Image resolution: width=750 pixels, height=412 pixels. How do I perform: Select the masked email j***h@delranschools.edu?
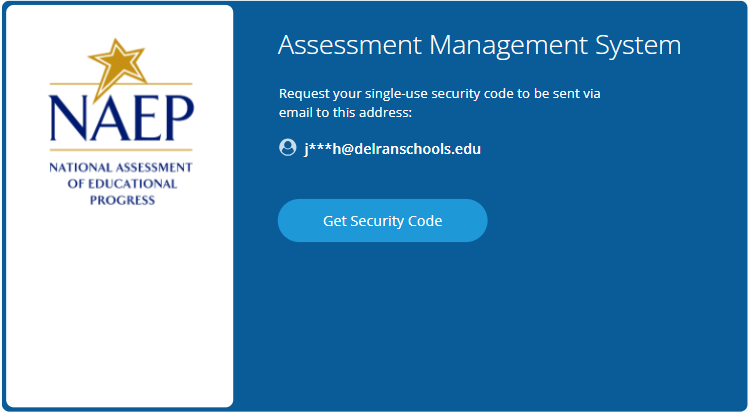[392, 149]
